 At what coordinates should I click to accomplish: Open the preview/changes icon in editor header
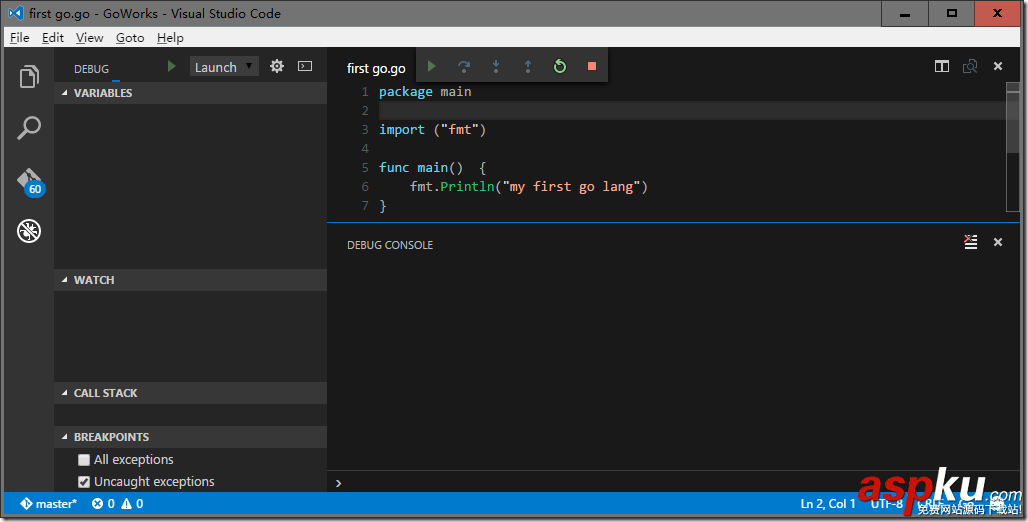click(970, 66)
